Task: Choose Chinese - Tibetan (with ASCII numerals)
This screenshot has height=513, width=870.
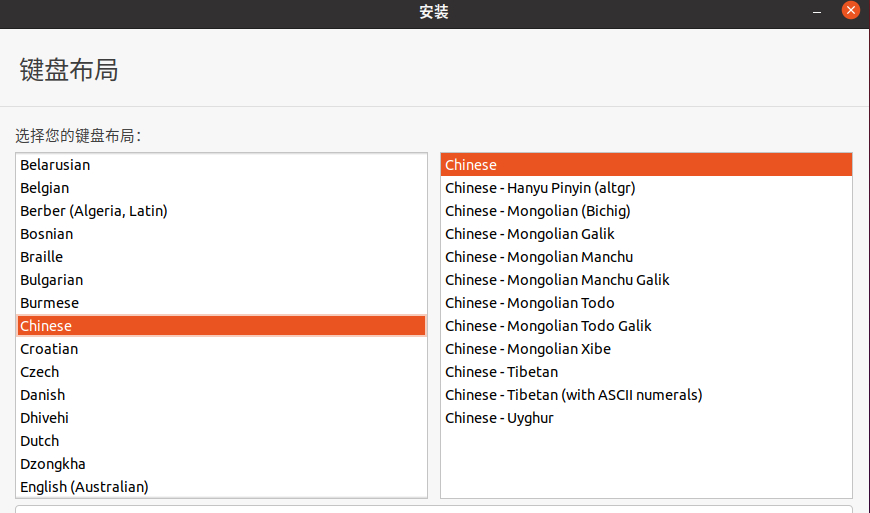Action: pyautogui.click(x=646, y=395)
